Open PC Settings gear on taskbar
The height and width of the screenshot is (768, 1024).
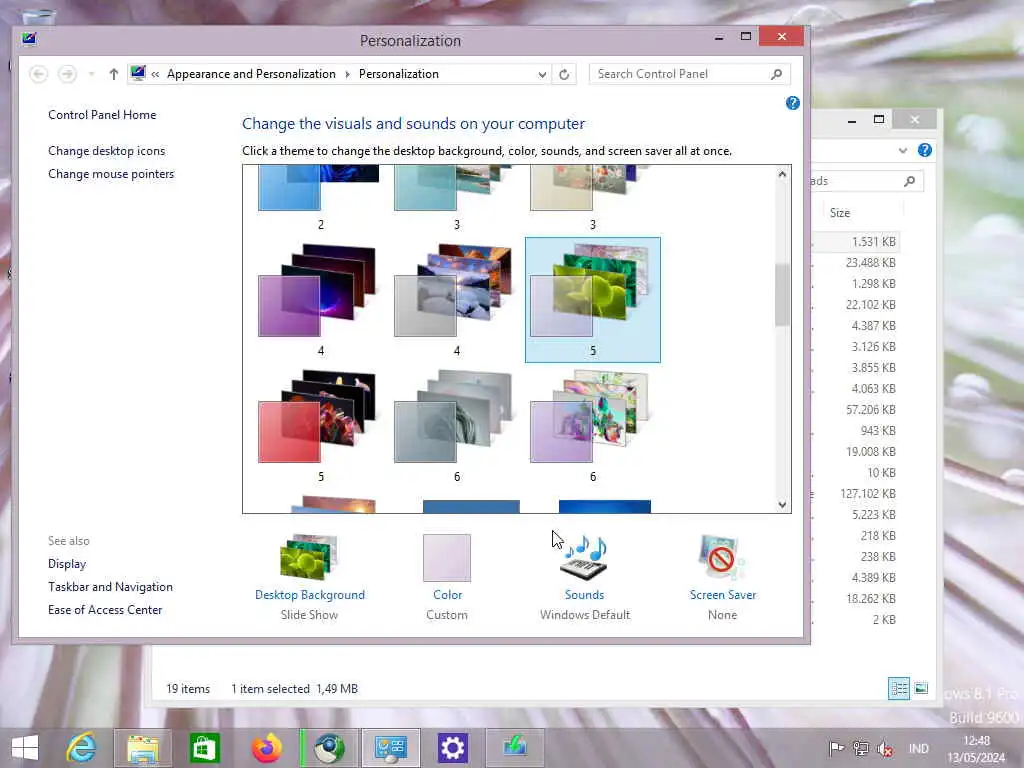(x=453, y=748)
